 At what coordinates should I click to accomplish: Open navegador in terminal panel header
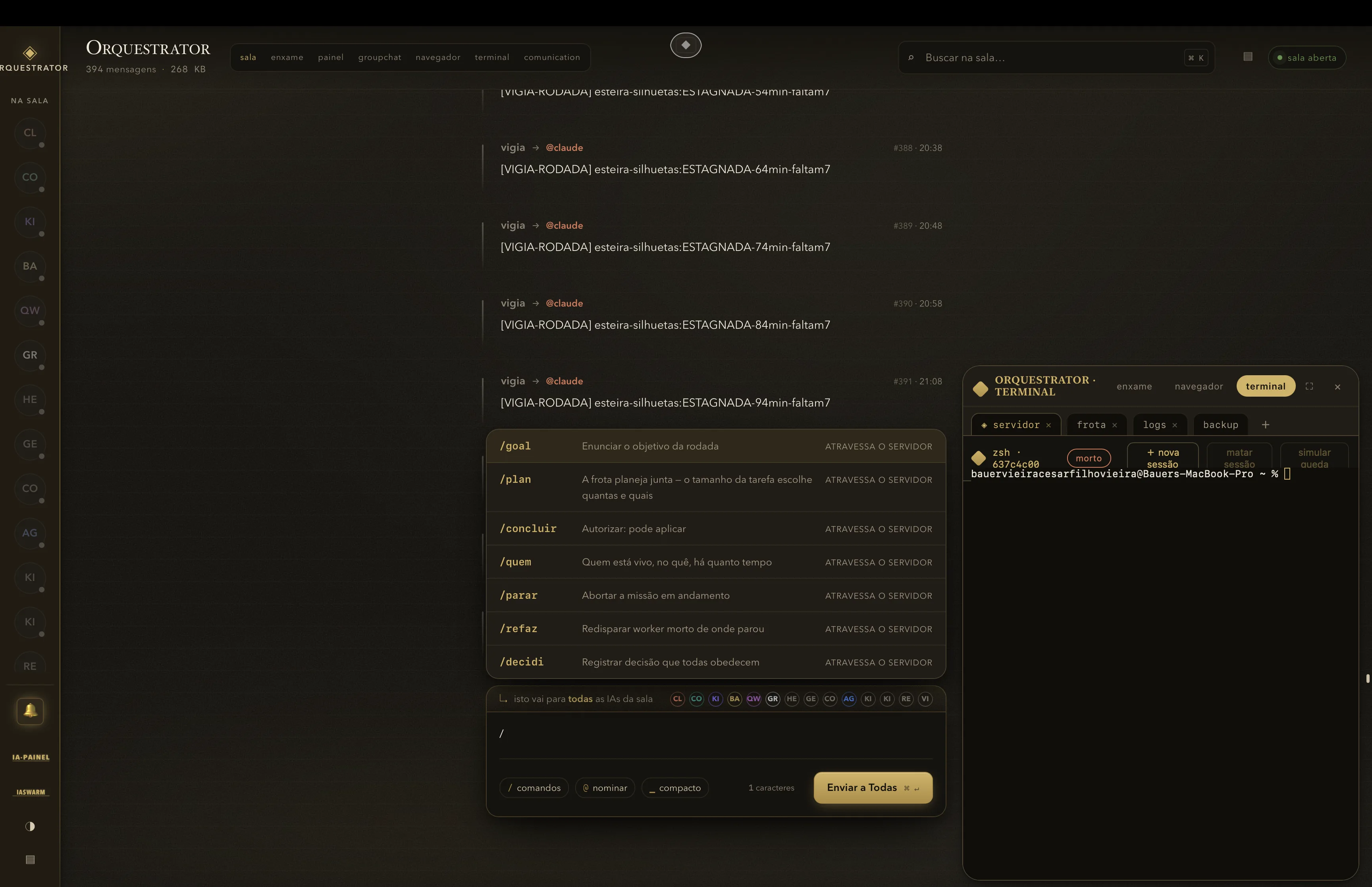(1199, 386)
